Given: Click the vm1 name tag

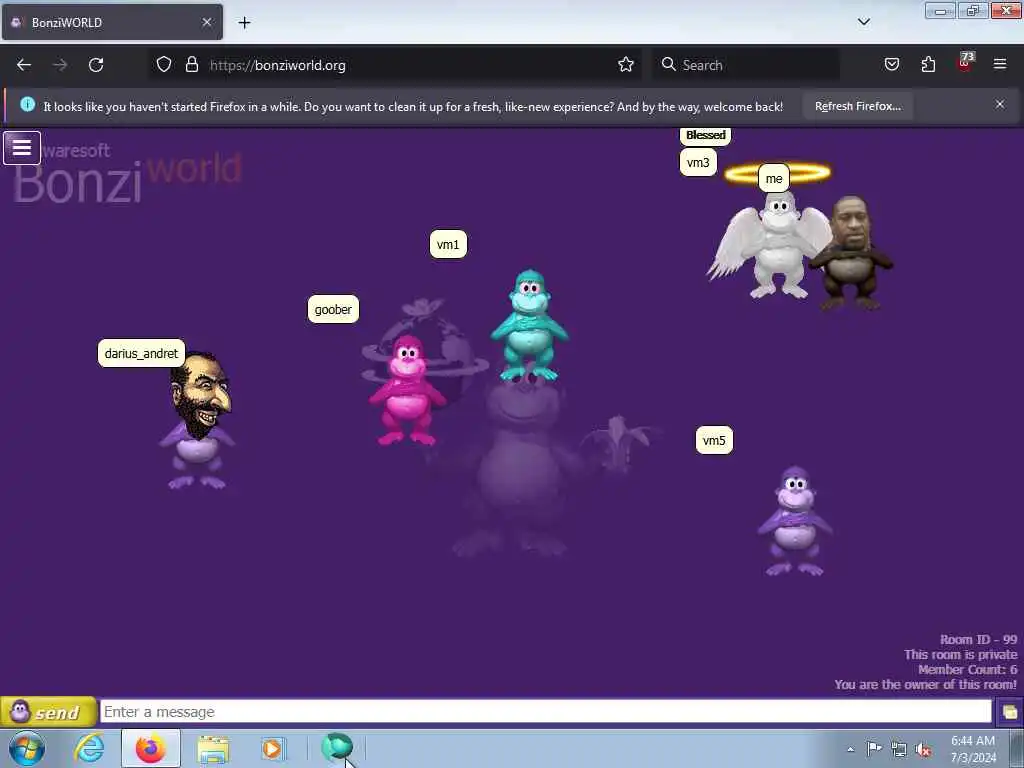Looking at the screenshot, I should pos(448,244).
